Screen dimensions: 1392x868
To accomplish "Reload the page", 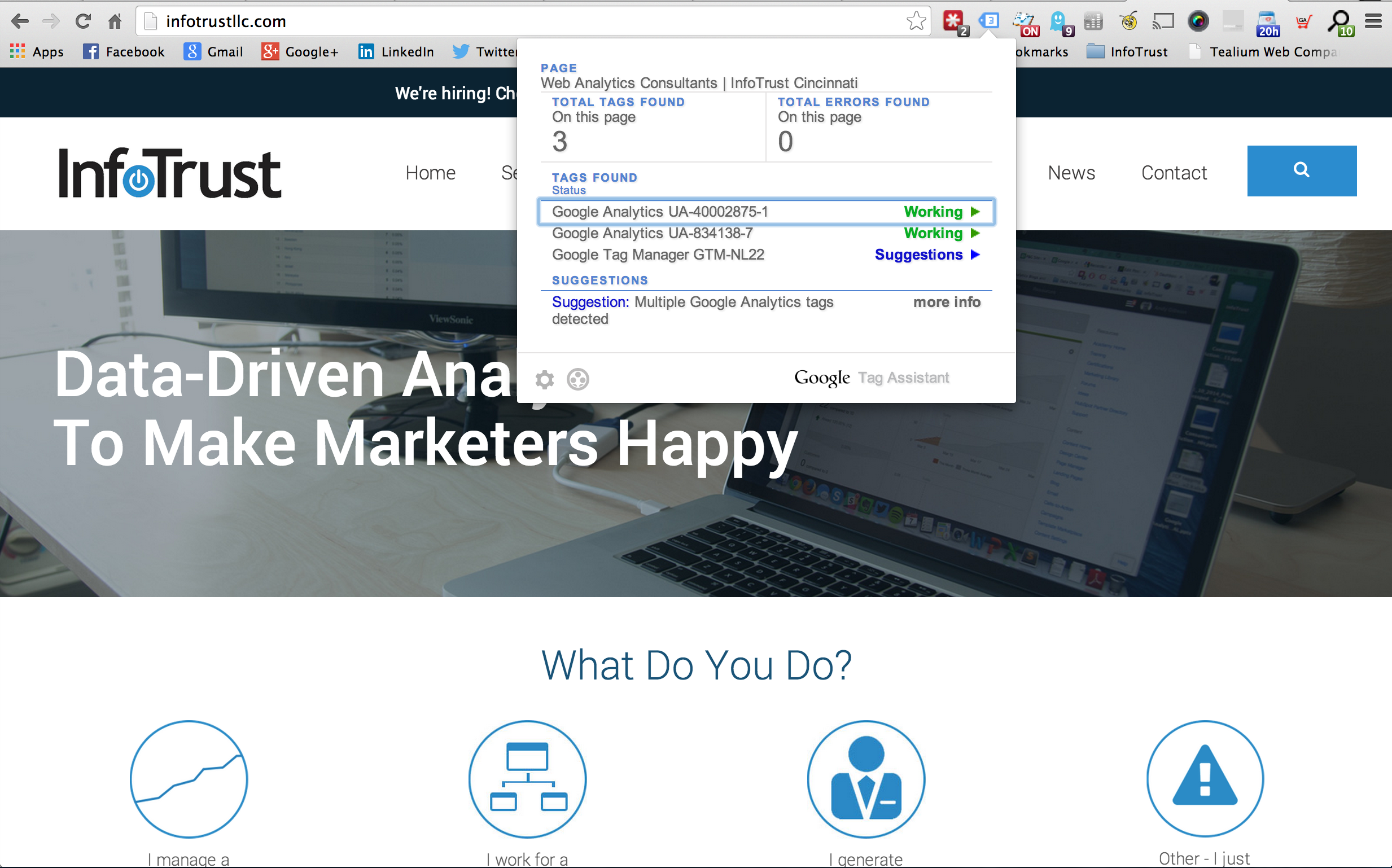I will click(83, 21).
